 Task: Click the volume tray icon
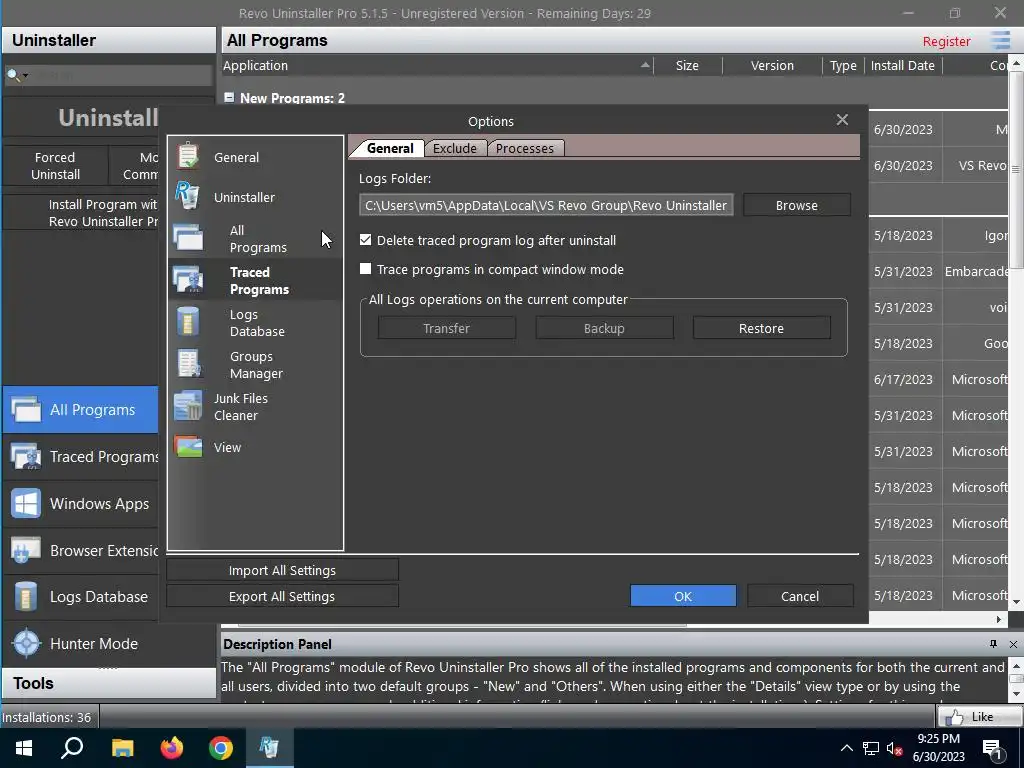coord(894,749)
